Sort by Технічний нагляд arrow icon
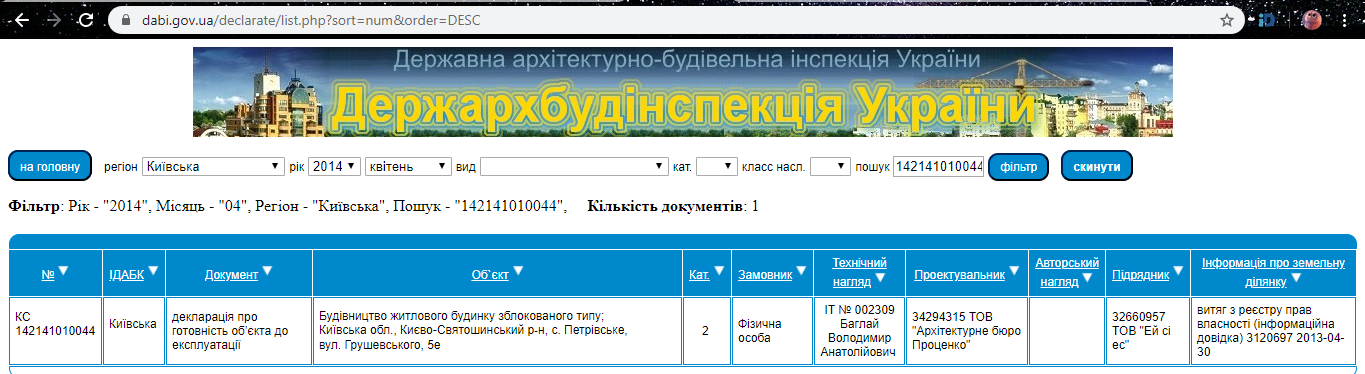This screenshot has width=1365, height=374. click(880, 278)
